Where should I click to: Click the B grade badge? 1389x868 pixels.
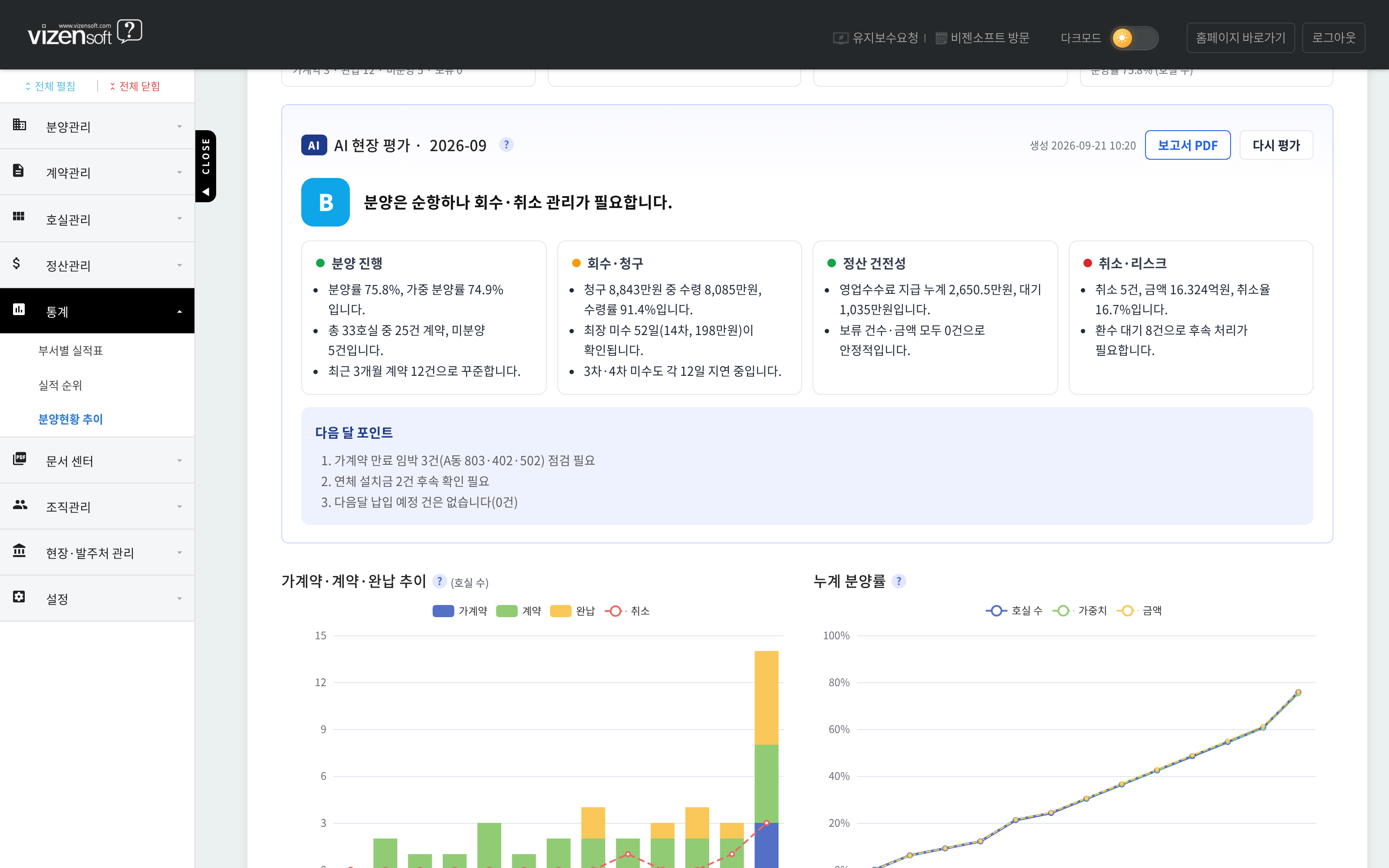click(326, 202)
